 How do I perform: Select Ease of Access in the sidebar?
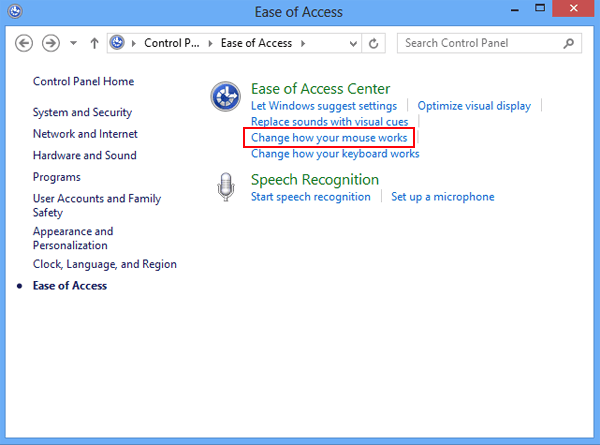tap(70, 285)
